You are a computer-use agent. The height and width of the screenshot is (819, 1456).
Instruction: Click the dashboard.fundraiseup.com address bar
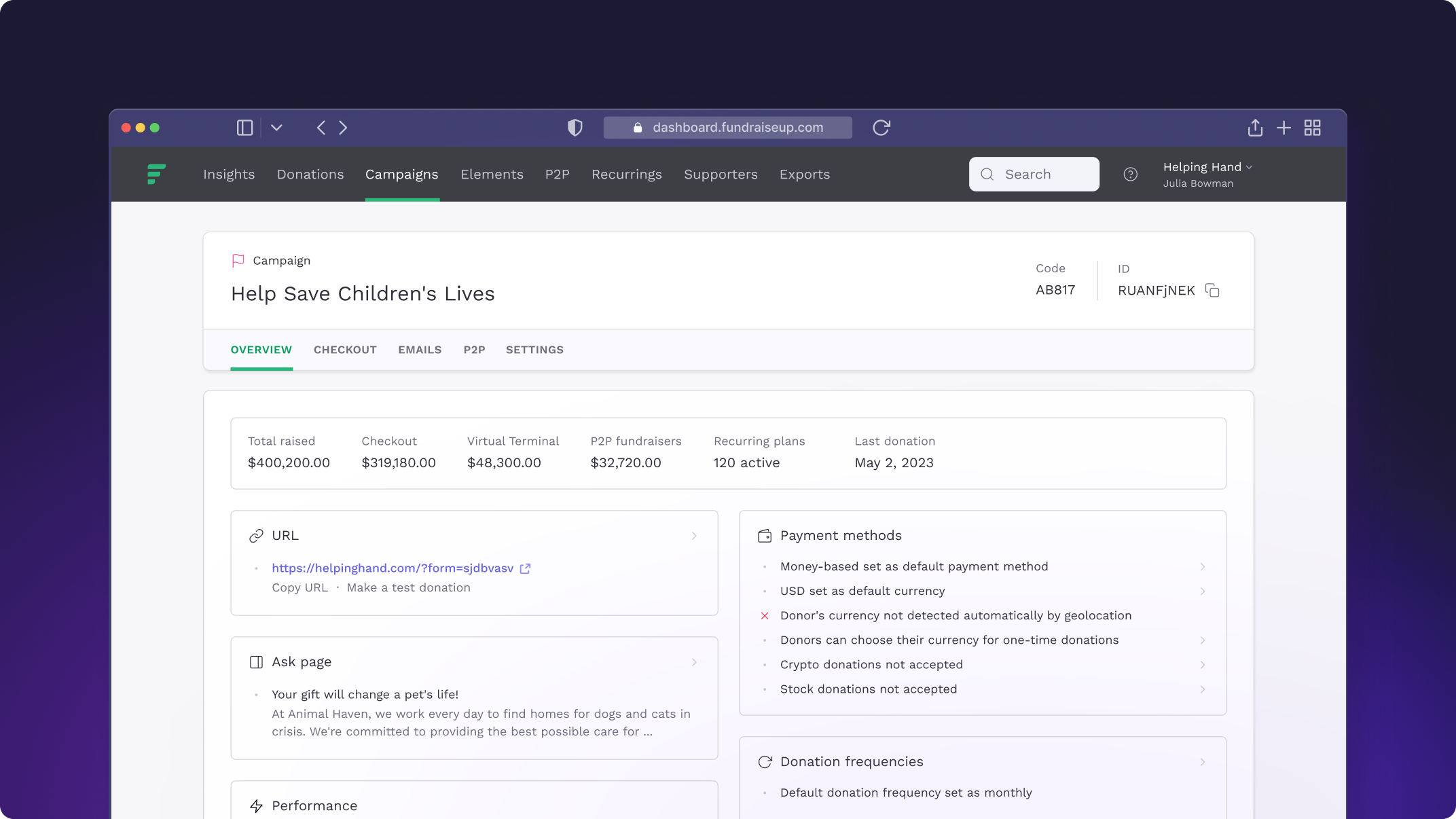[x=728, y=128]
